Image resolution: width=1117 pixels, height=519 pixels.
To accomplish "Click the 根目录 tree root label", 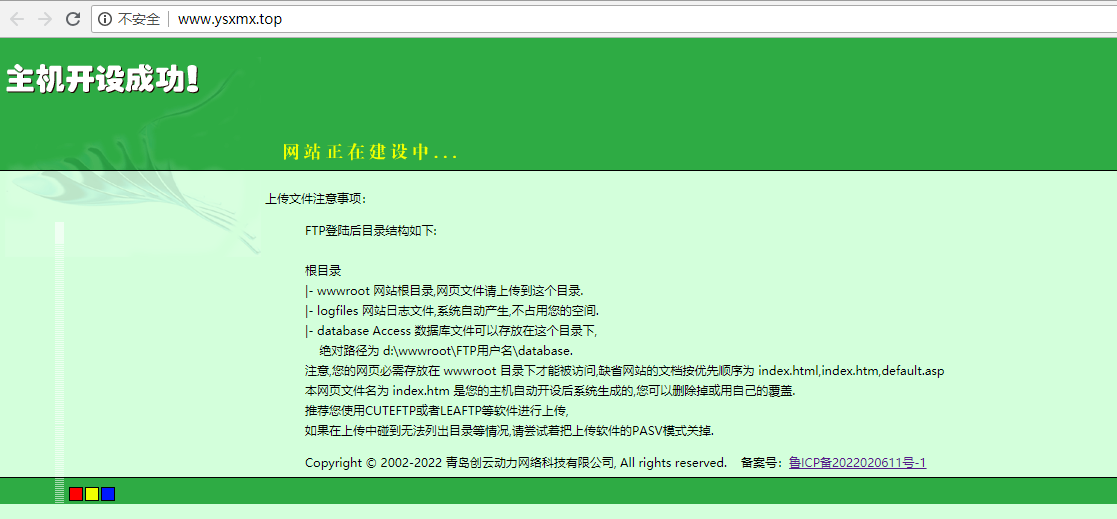I will tap(323, 270).
